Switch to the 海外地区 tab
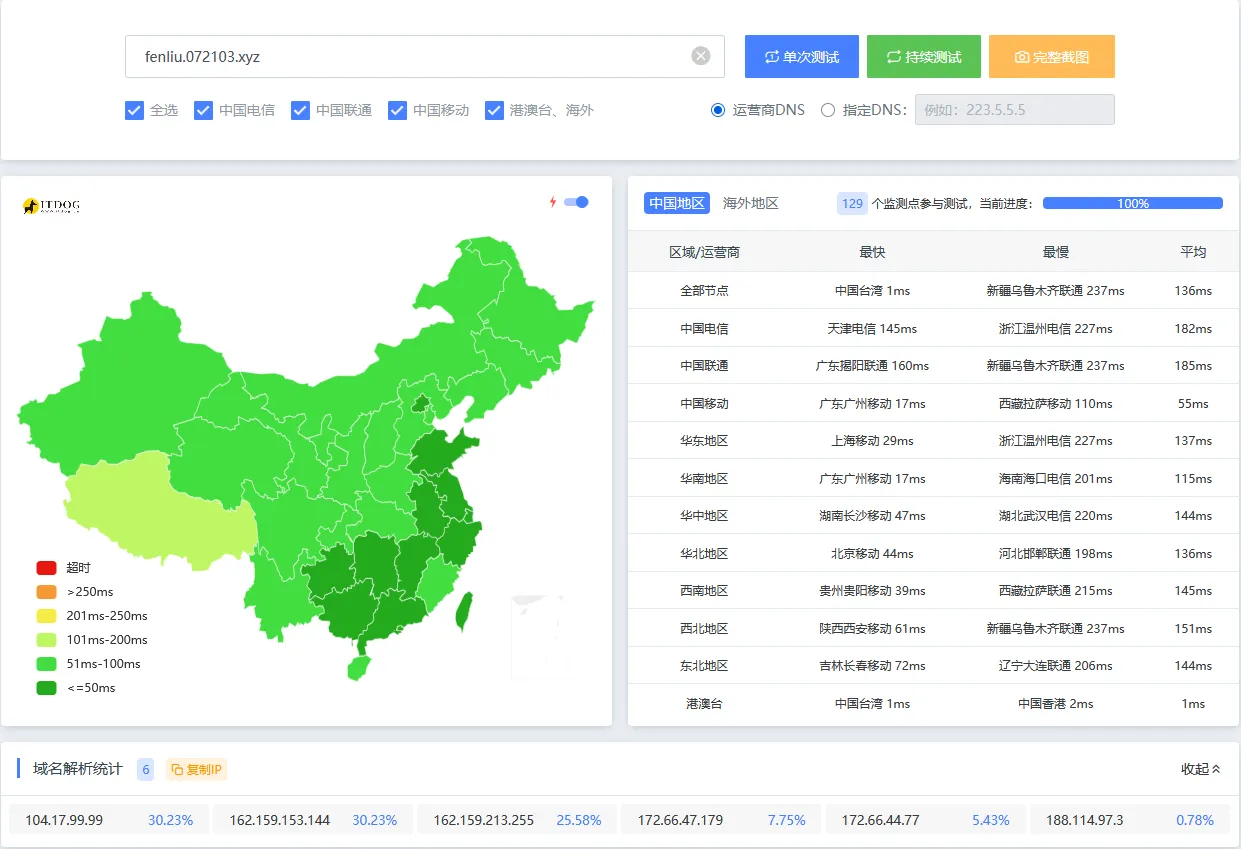Screen dimensions: 1241x849 pyautogui.click(x=750, y=203)
